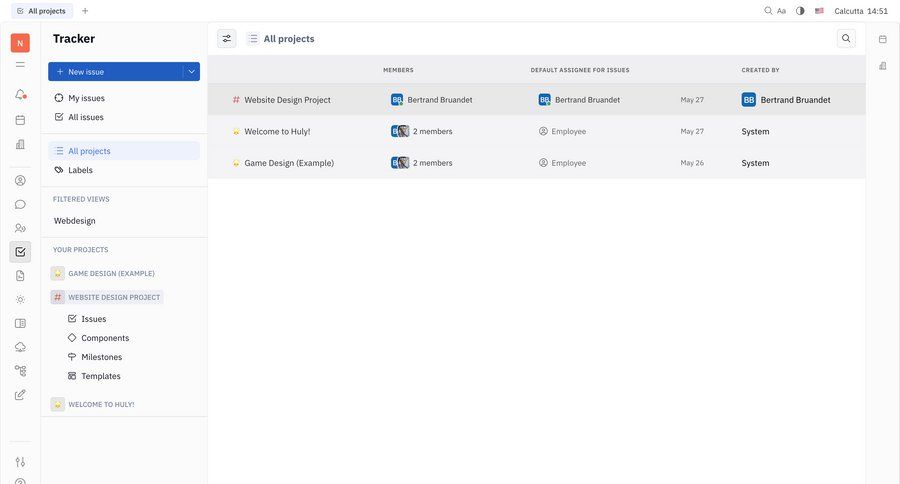Set Employee assignee for Welcome to Huly!
This screenshot has width=900, height=484.
point(562,131)
